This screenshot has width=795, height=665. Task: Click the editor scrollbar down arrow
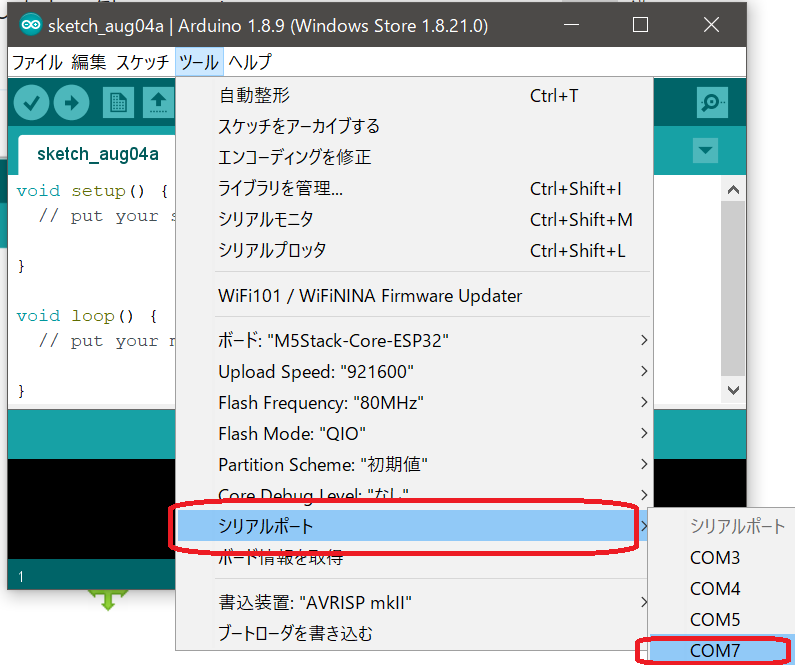733,390
